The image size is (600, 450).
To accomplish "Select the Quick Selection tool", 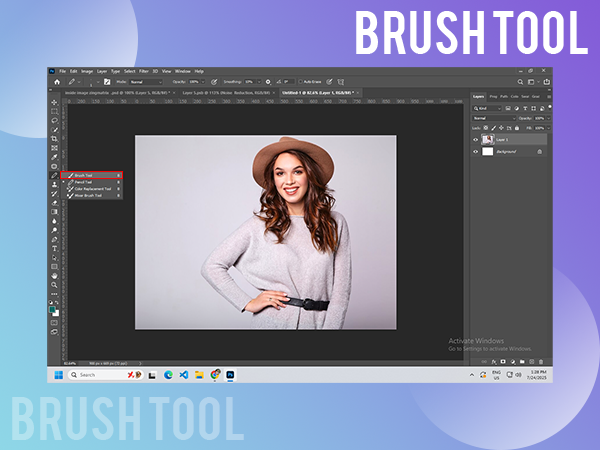I will click(x=54, y=130).
